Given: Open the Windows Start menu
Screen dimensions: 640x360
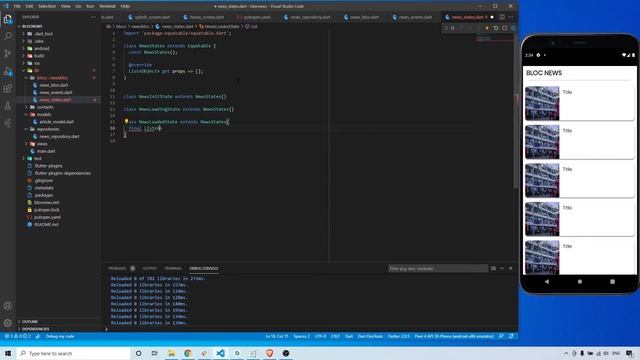Looking at the screenshot, I should [x=8, y=353].
